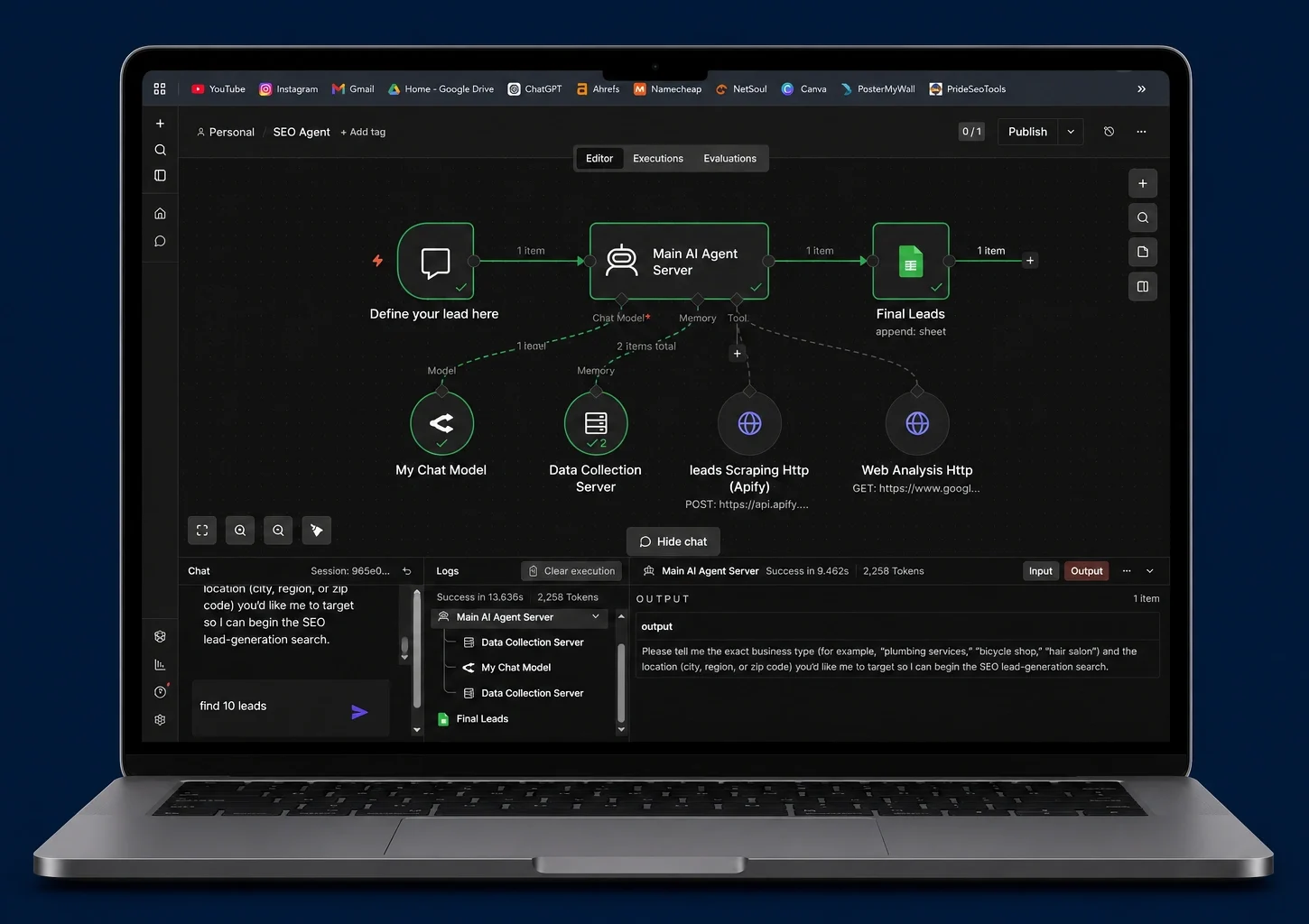1309x924 pixels.
Task: Click the plus icon in the left sidebar
Action: pyautogui.click(x=160, y=124)
